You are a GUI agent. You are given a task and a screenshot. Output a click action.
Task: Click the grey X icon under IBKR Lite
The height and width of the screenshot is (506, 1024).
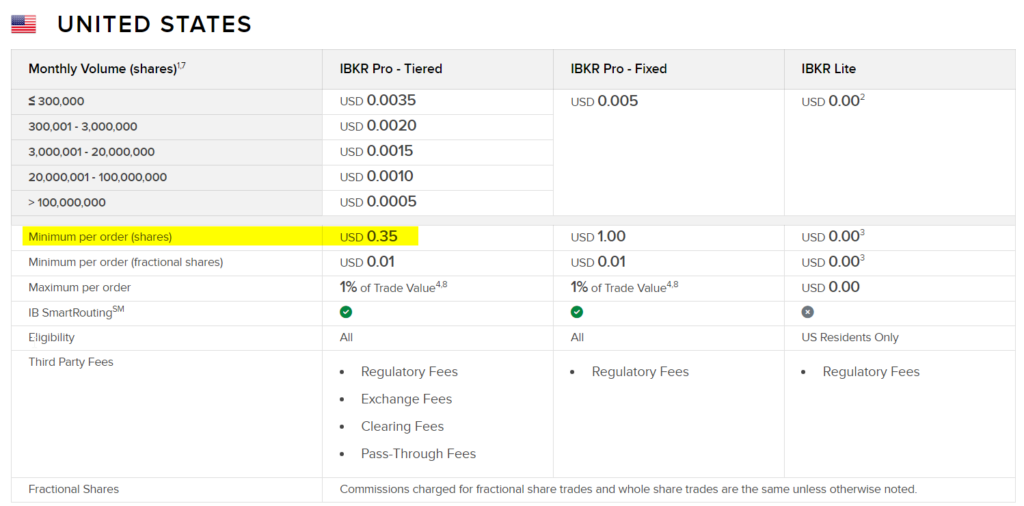click(x=808, y=312)
